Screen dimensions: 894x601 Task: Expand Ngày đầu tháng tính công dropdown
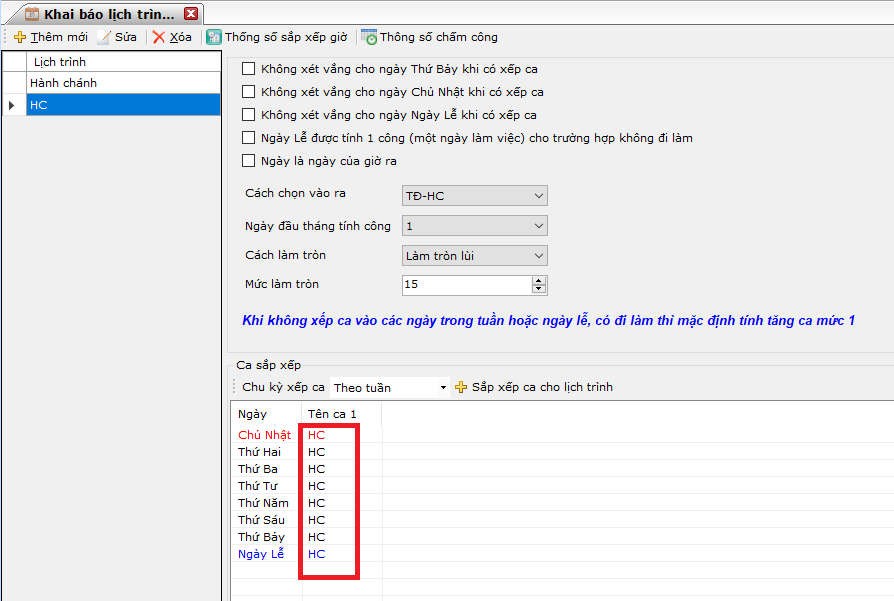coord(539,226)
